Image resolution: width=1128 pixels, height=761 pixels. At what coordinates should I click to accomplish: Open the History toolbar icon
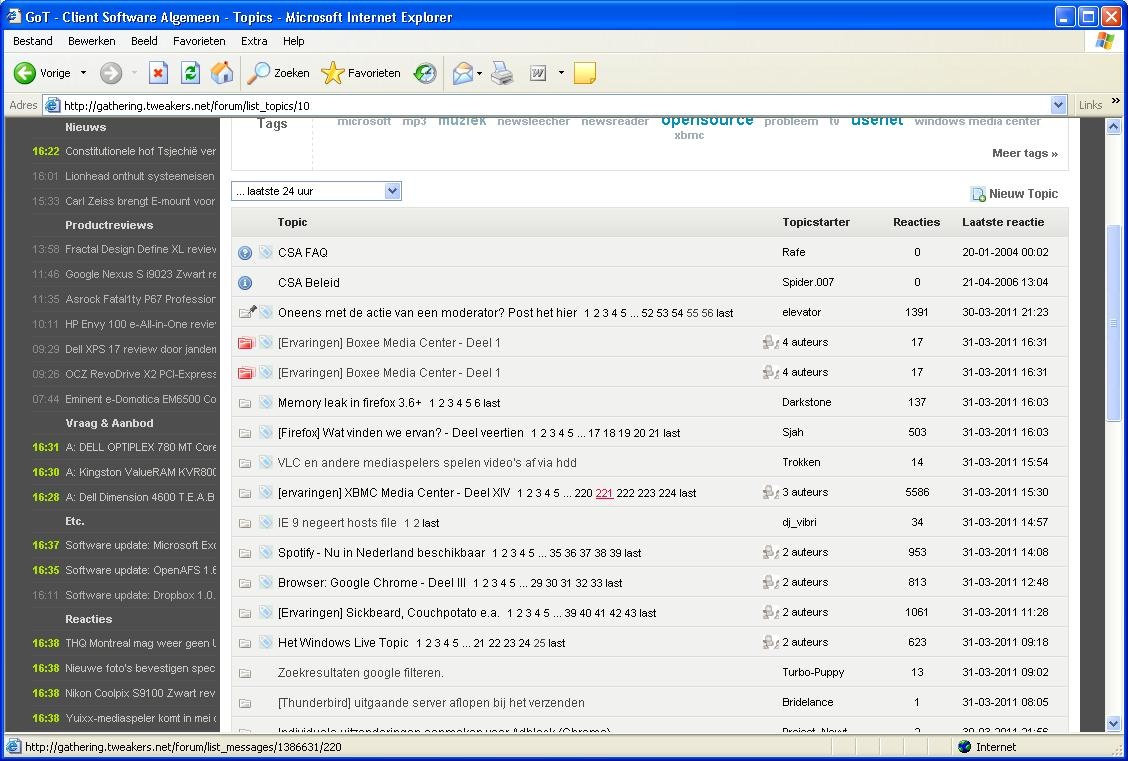(x=425, y=73)
